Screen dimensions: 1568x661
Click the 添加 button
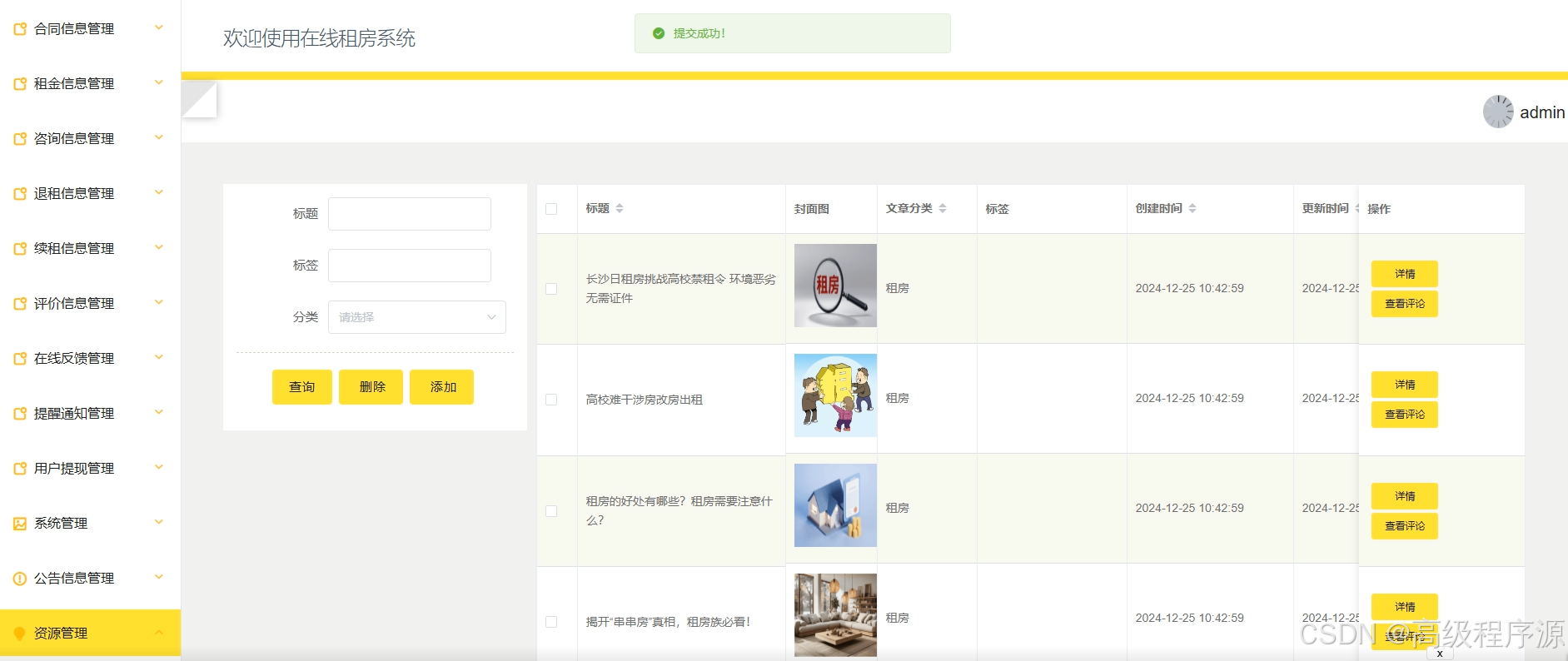[442, 387]
